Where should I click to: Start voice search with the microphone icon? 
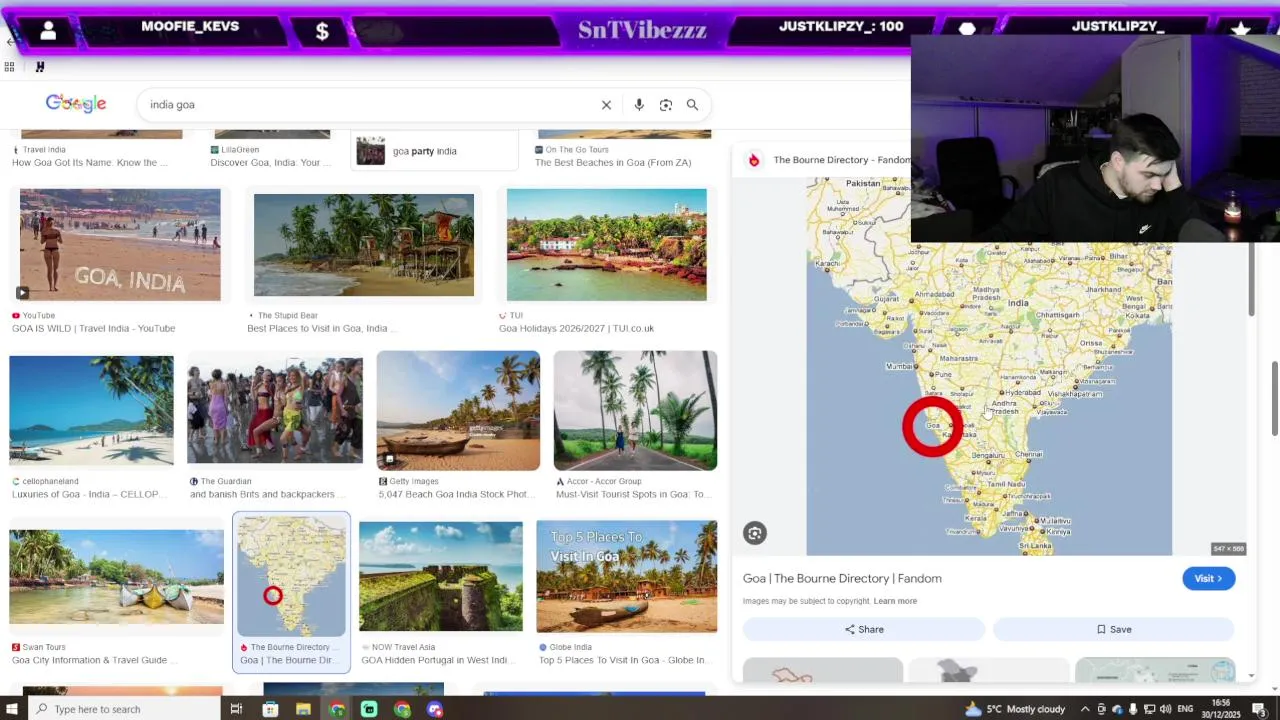(x=639, y=105)
